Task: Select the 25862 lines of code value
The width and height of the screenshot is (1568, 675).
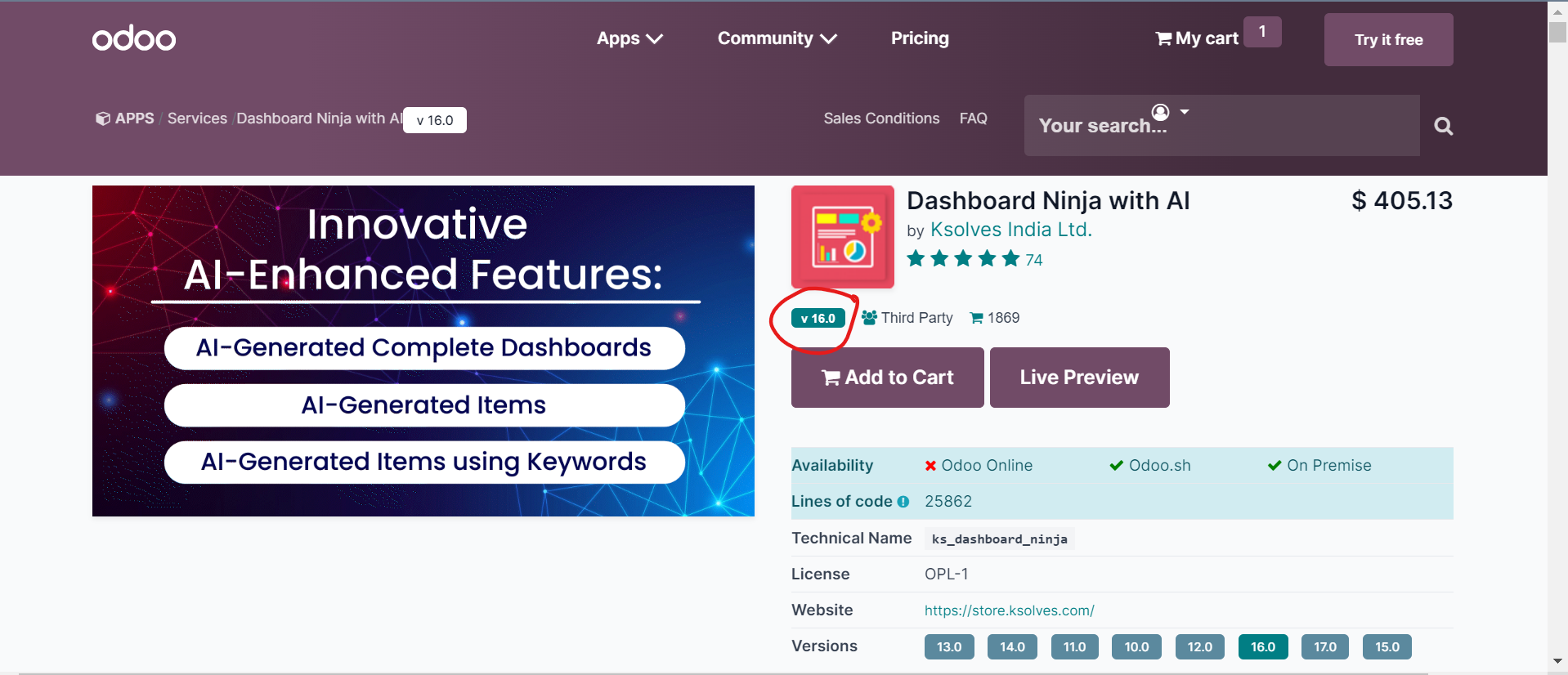Action: (x=948, y=501)
